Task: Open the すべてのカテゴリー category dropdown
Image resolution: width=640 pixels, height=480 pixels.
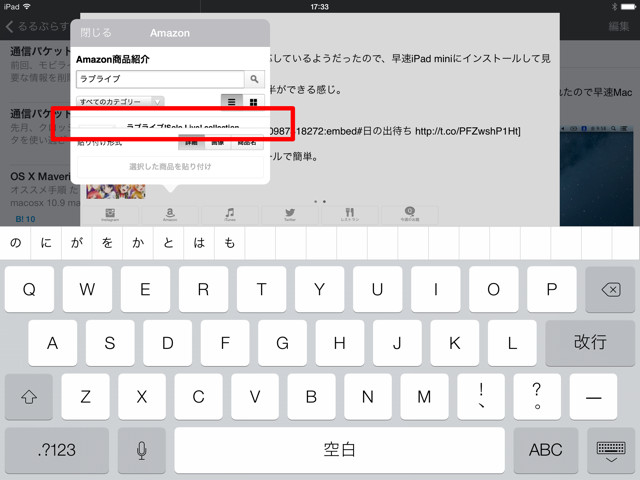Action: [x=120, y=102]
